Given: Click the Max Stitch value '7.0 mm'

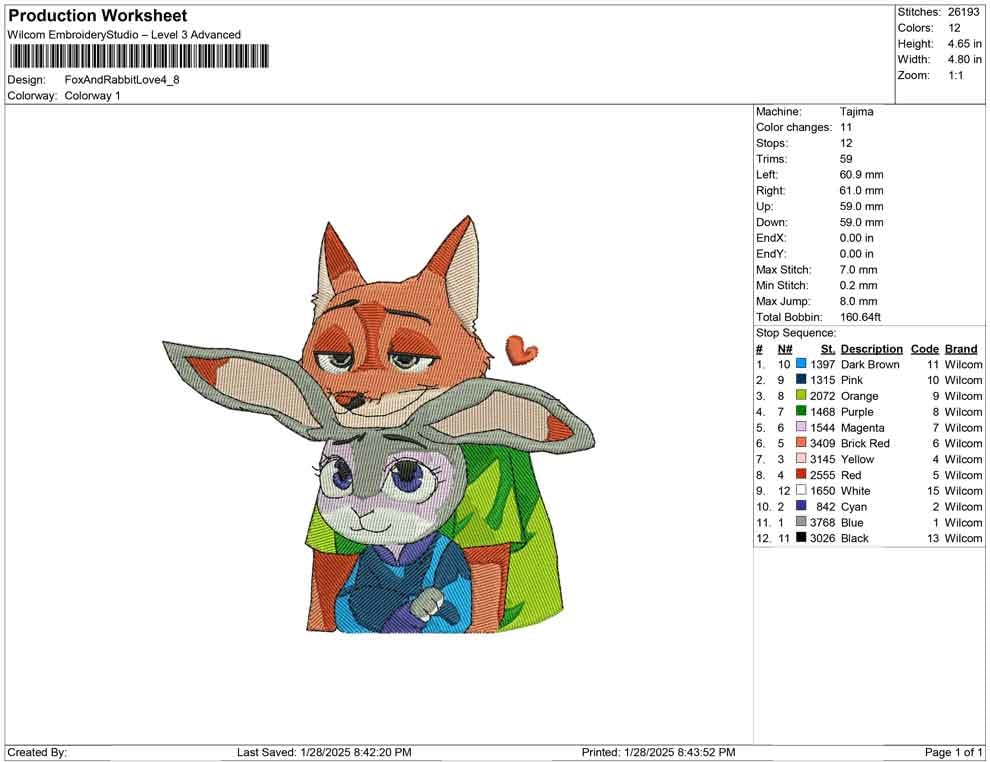Looking at the screenshot, I should 858,270.
